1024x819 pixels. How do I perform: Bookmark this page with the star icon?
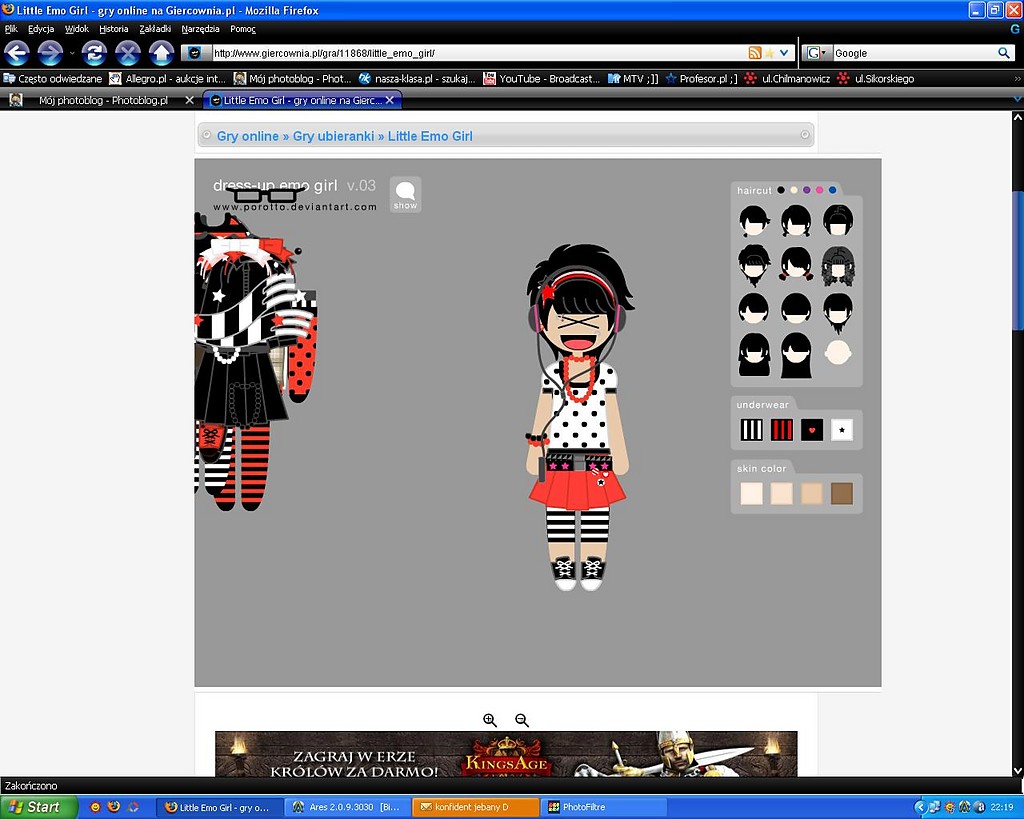[x=769, y=53]
